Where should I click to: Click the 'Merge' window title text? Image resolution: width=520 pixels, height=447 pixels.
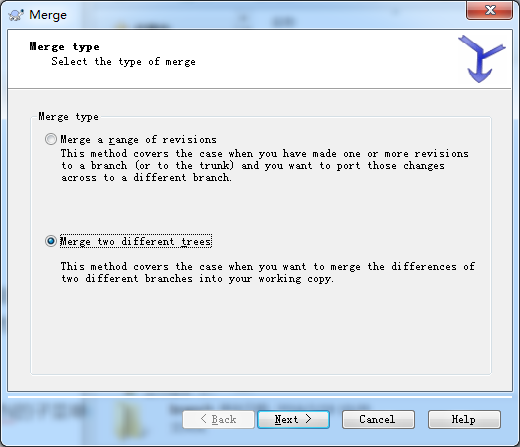[x=48, y=15]
